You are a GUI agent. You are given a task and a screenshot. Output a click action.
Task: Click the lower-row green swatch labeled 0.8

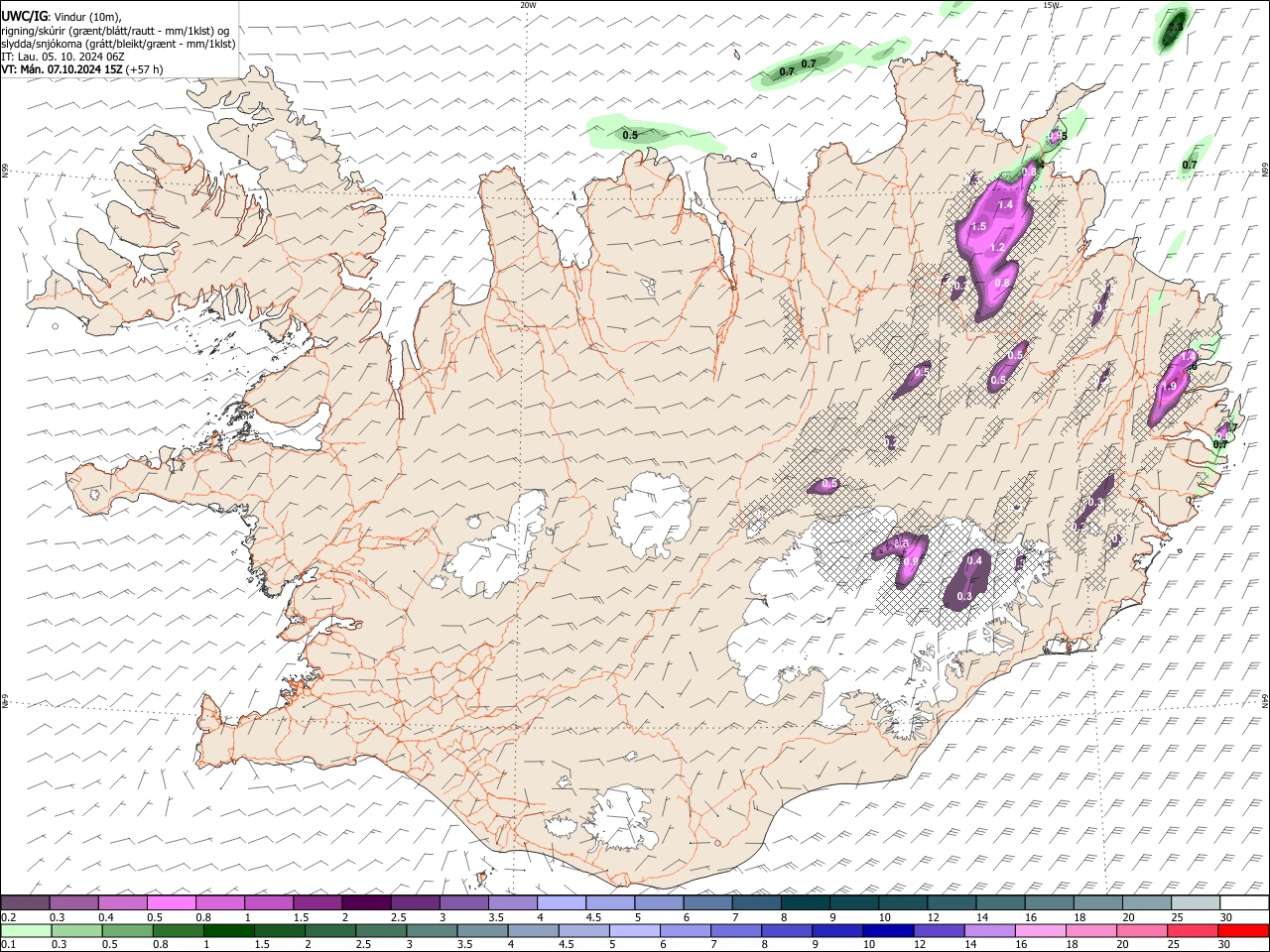click(x=179, y=930)
